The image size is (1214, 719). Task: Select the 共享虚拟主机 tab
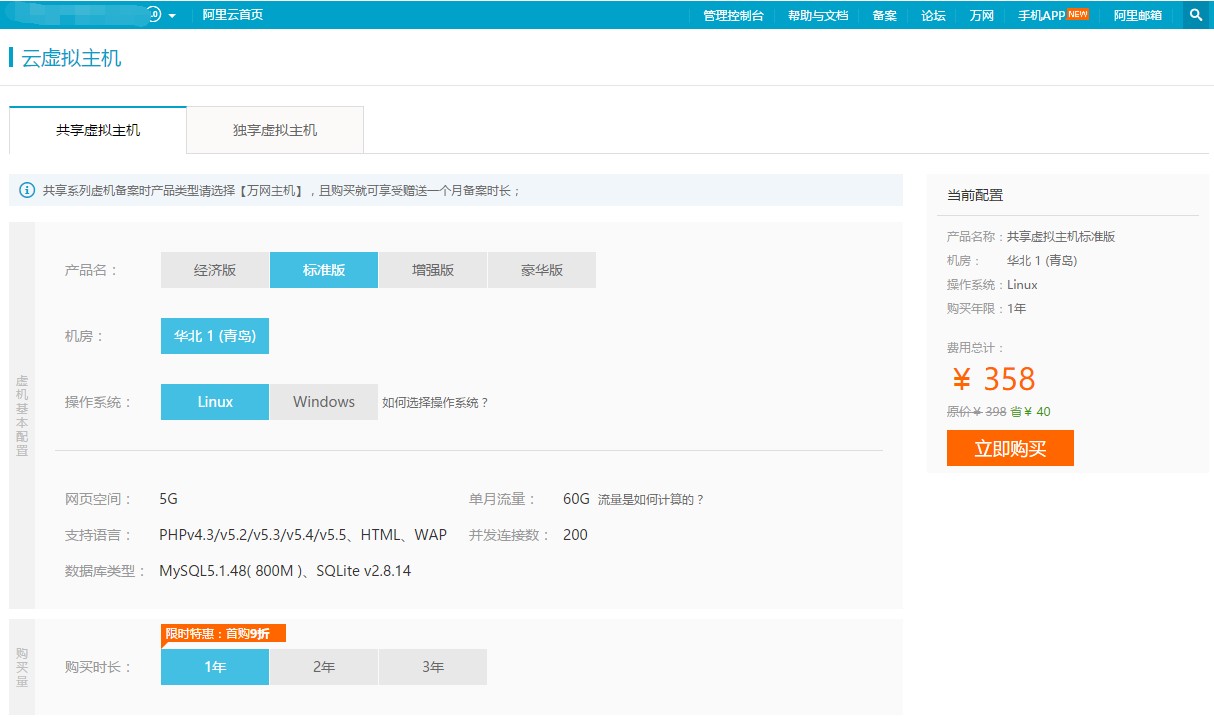coord(98,130)
